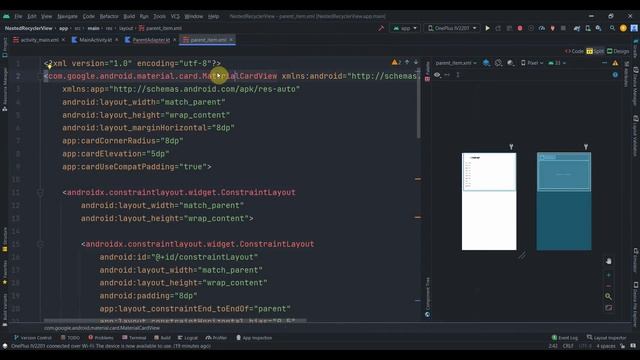Open Search Everywhere magnifier icon
Image resolution: width=640 pixels, height=360 pixels.
(612, 28)
